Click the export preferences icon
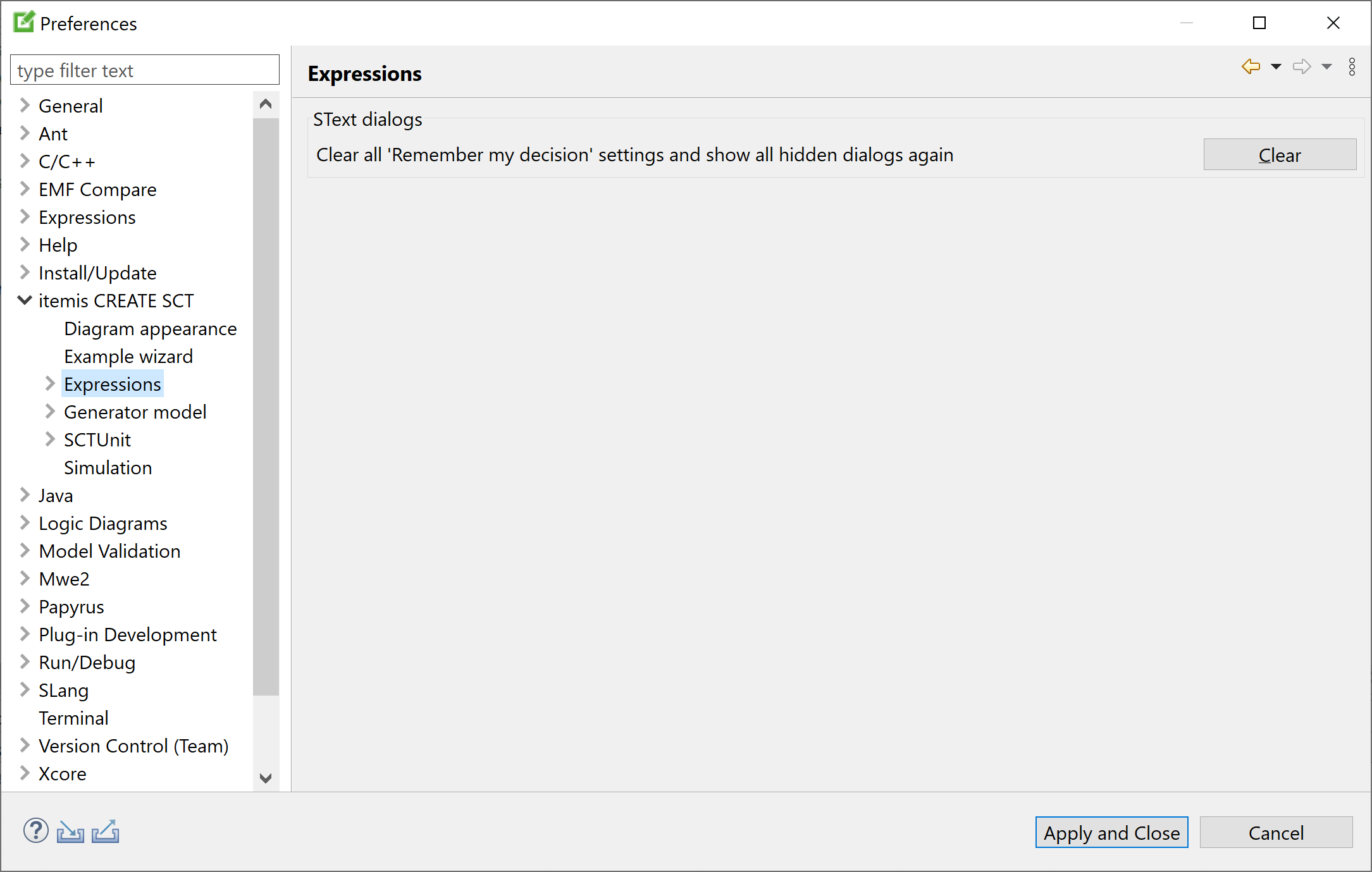The image size is (1372, 872). click(105, 832)
